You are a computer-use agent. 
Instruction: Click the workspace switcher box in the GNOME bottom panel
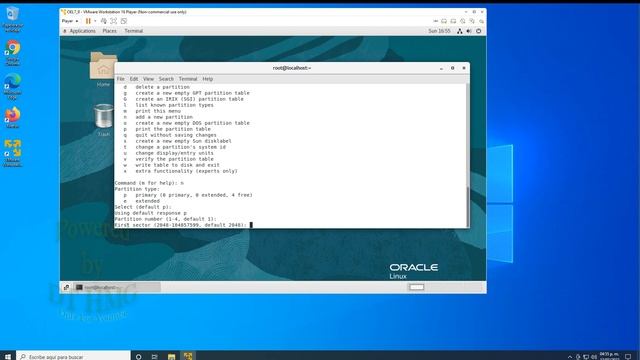[416, 287]
